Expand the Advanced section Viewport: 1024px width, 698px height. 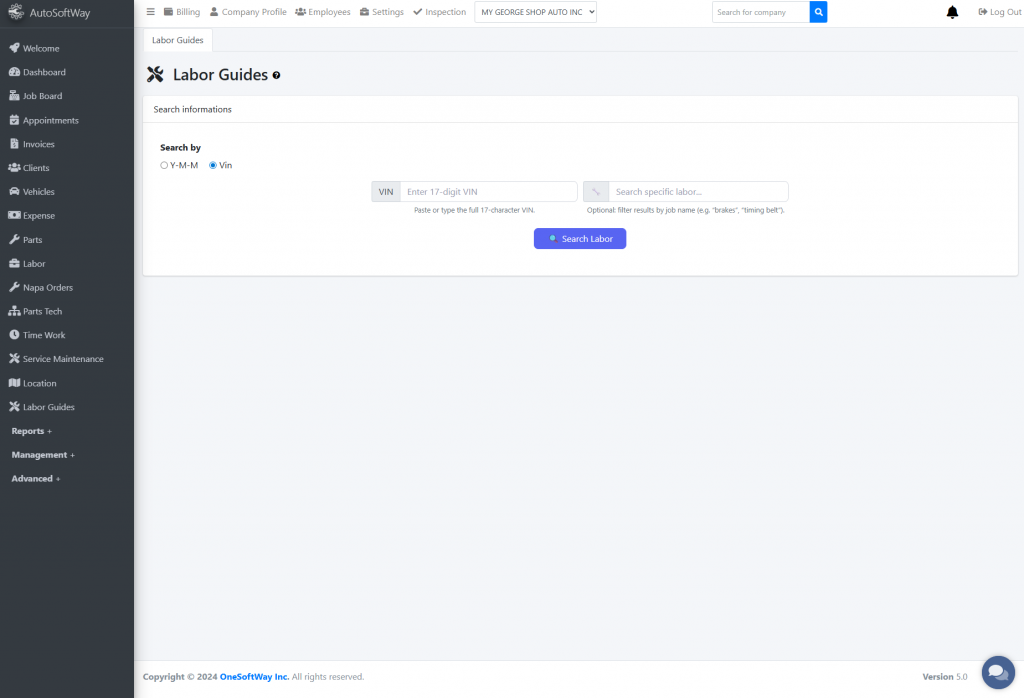pyautogui.click(x=35, y=479)
